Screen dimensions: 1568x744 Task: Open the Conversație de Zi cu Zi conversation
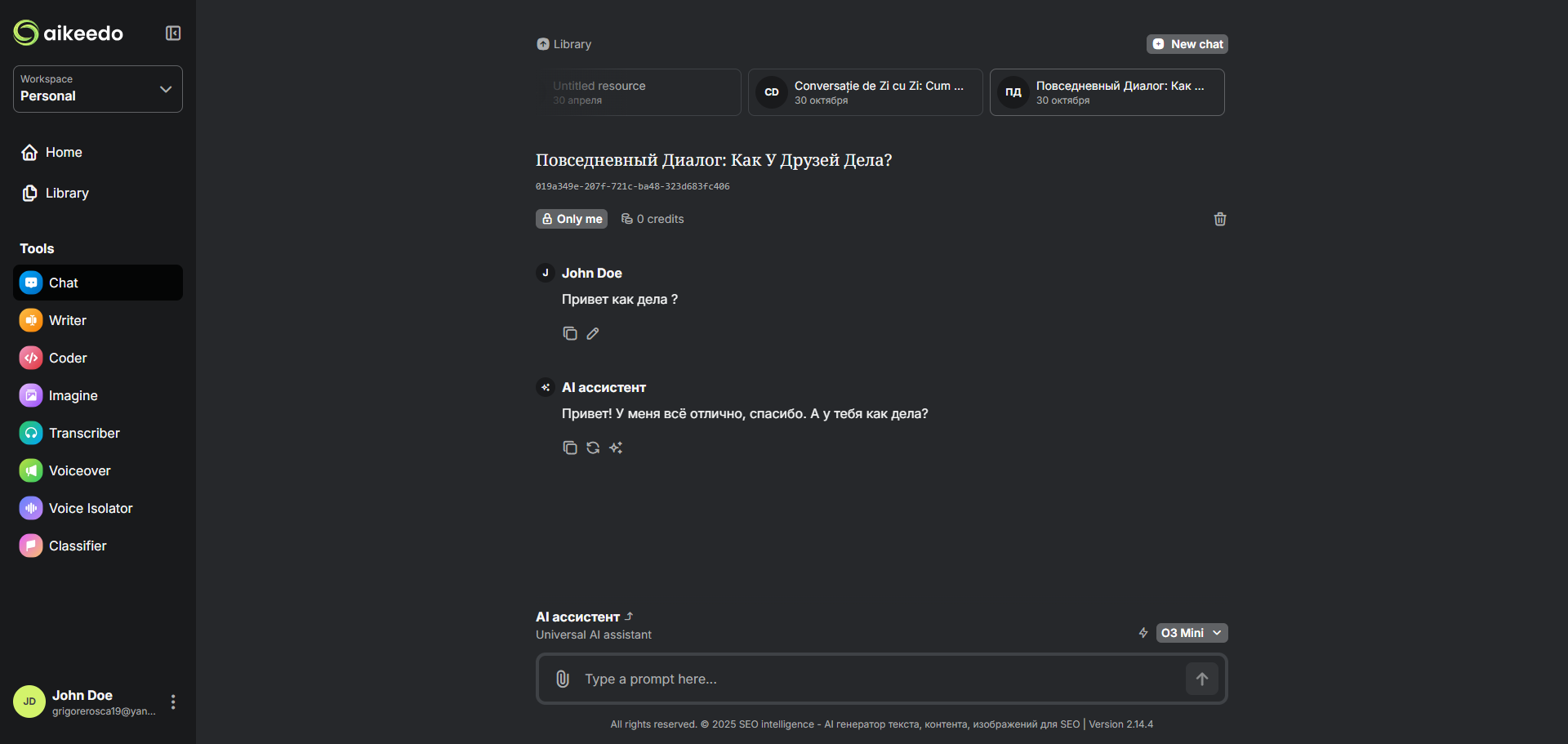(866, 92)
